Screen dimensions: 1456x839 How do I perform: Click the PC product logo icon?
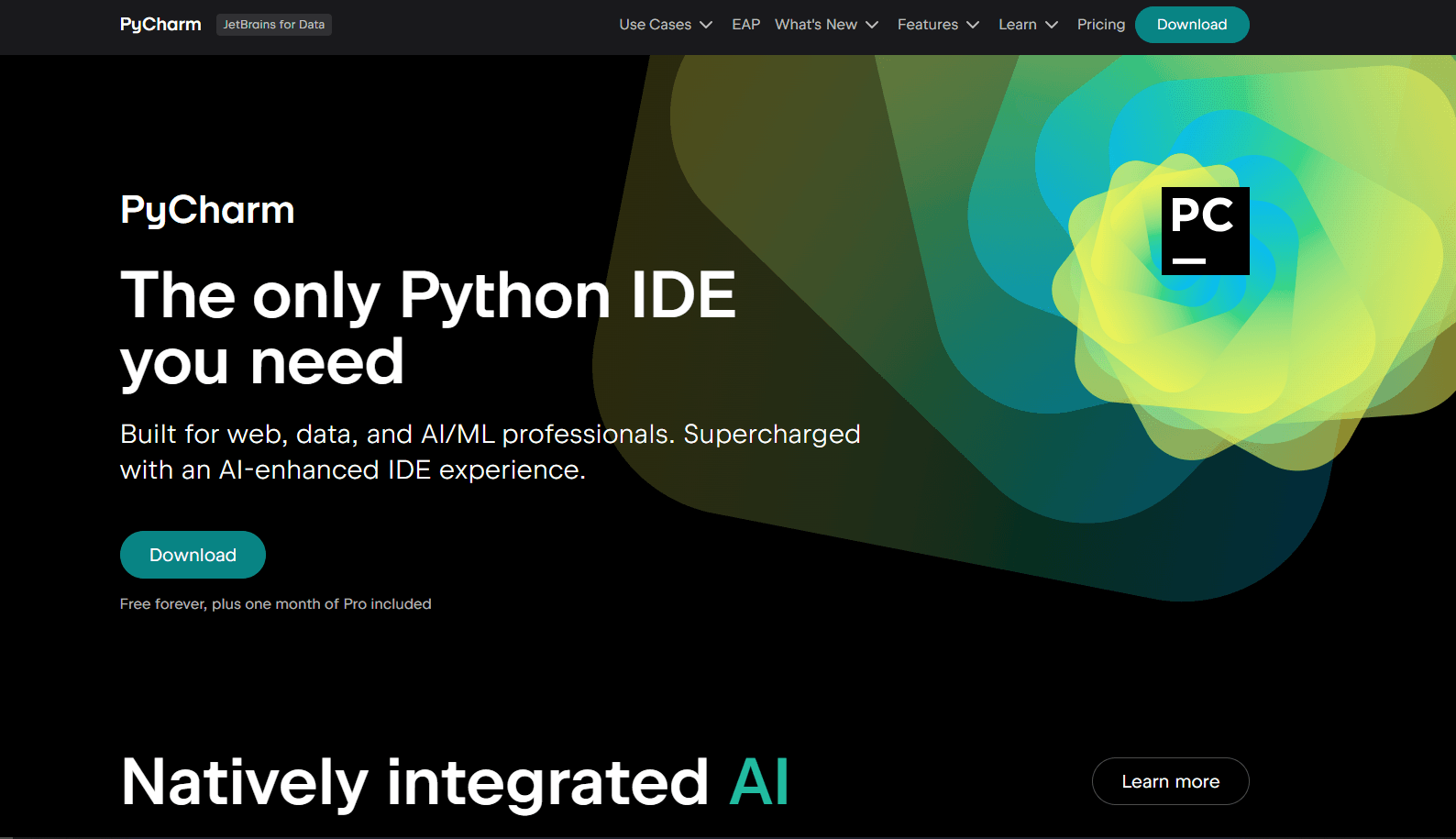[x=1205, y=231]
